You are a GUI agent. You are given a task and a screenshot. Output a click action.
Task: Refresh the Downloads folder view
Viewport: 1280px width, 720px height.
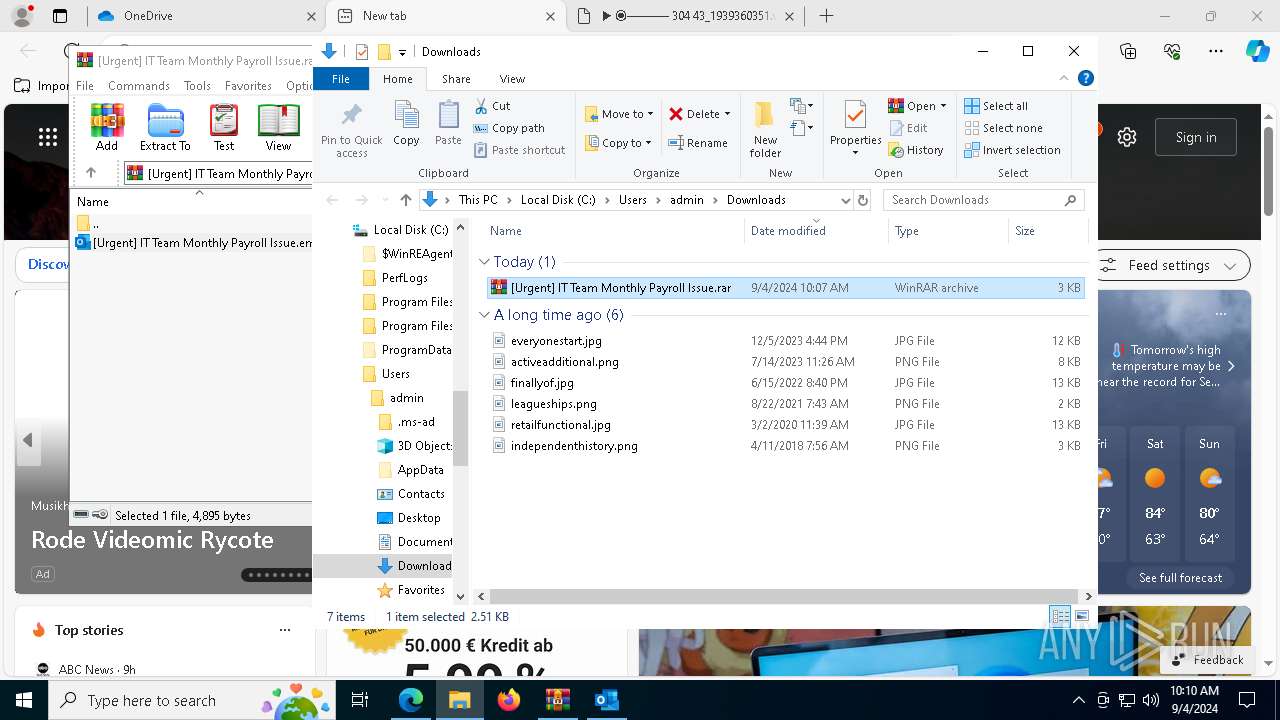(863, 200)
